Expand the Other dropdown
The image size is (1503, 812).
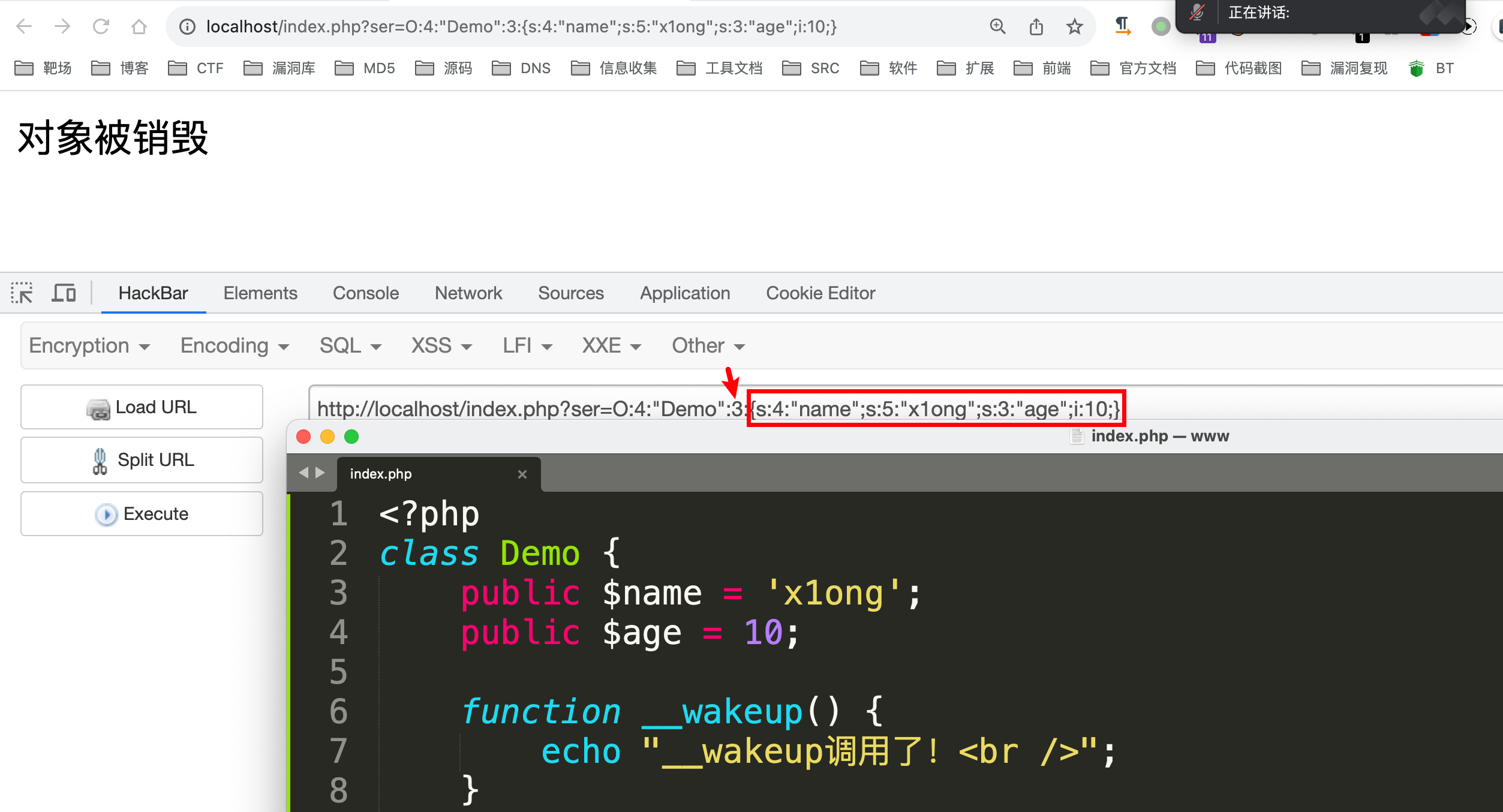[708, 346]
